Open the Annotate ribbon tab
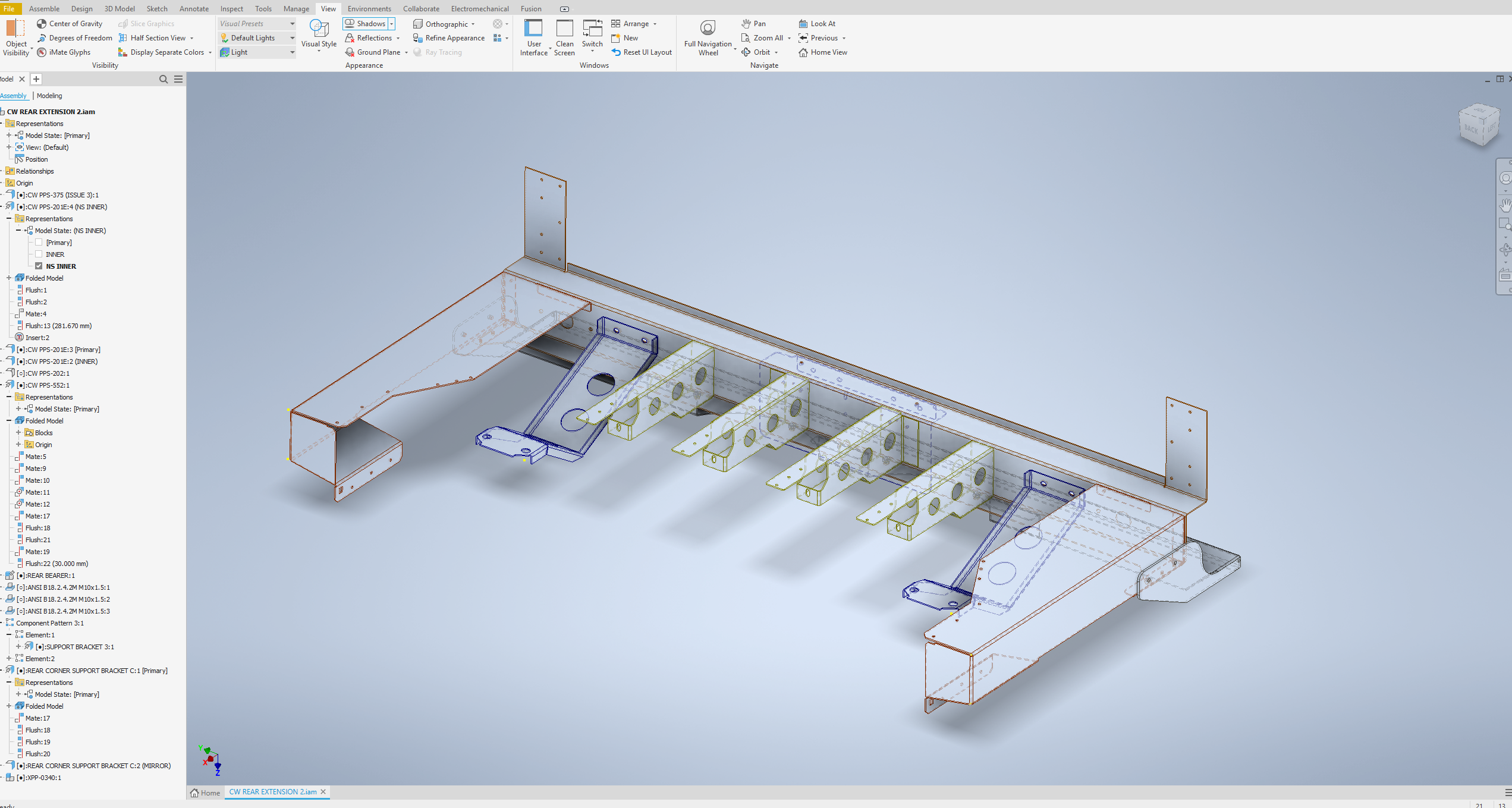The height and width of the screenshot is (808, 1512). [194, 8]
